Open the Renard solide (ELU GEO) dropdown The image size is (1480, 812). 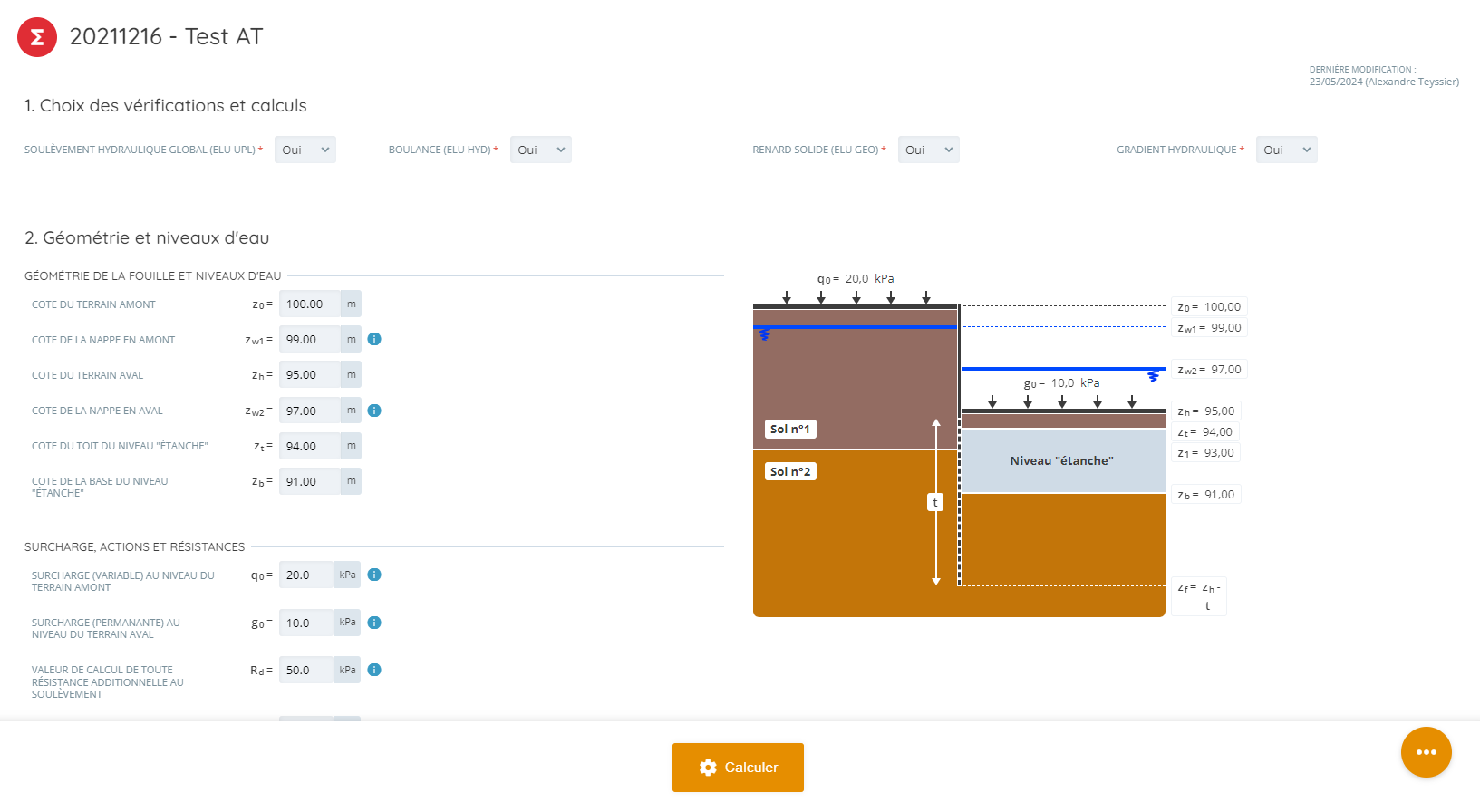(x=928, y=150)
